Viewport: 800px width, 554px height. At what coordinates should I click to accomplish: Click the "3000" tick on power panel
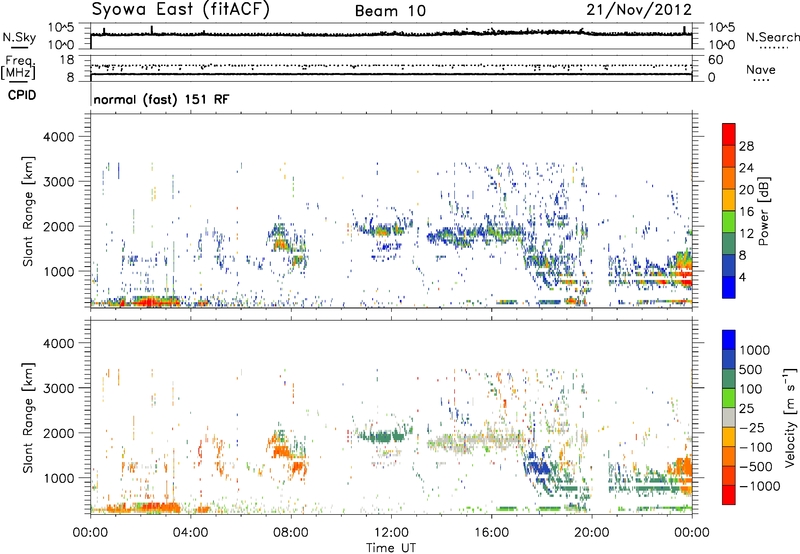[58, 182]
